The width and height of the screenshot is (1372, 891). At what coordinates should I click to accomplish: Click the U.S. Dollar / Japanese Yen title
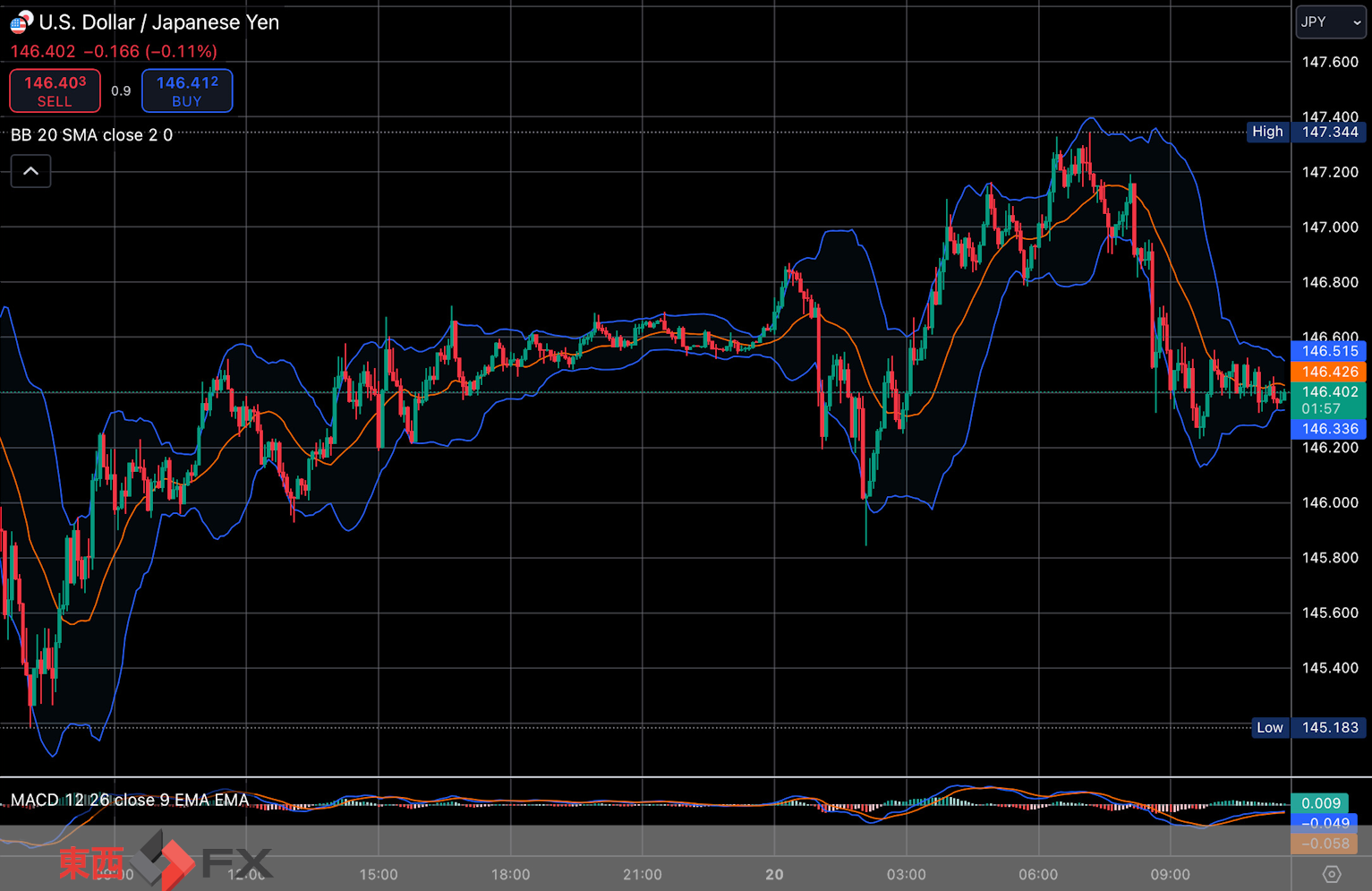[159, 22]
